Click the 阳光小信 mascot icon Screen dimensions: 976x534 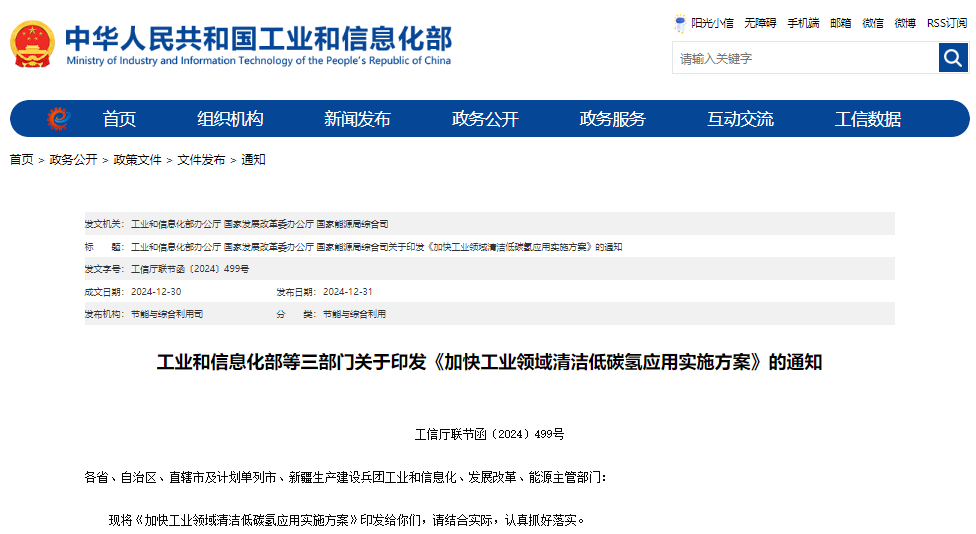[x=681, y=23]
